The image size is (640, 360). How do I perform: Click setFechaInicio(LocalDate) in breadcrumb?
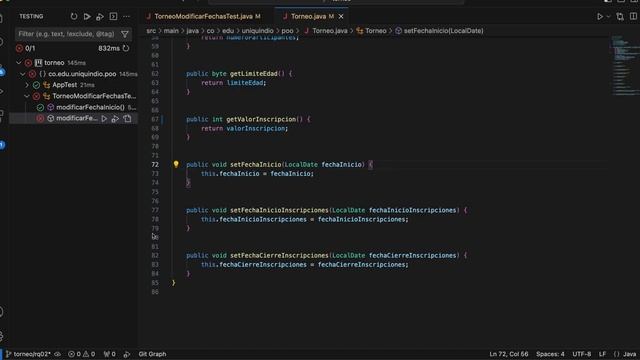click(x=443, y=31)
